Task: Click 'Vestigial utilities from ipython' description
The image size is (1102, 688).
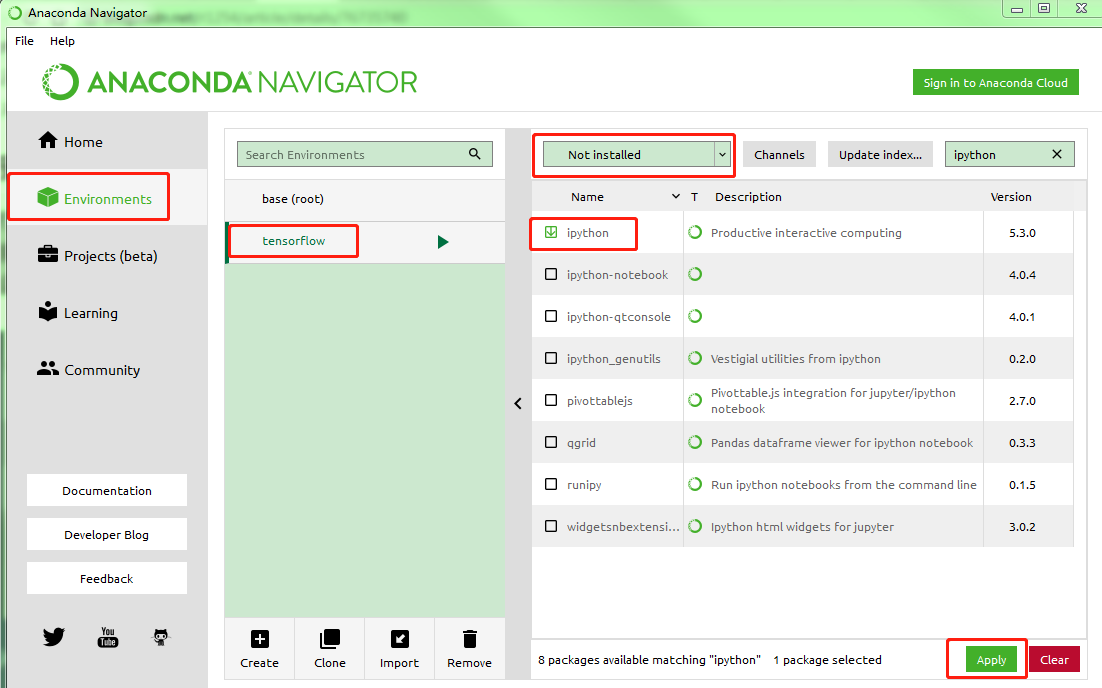Action: (x=796, y=358)
